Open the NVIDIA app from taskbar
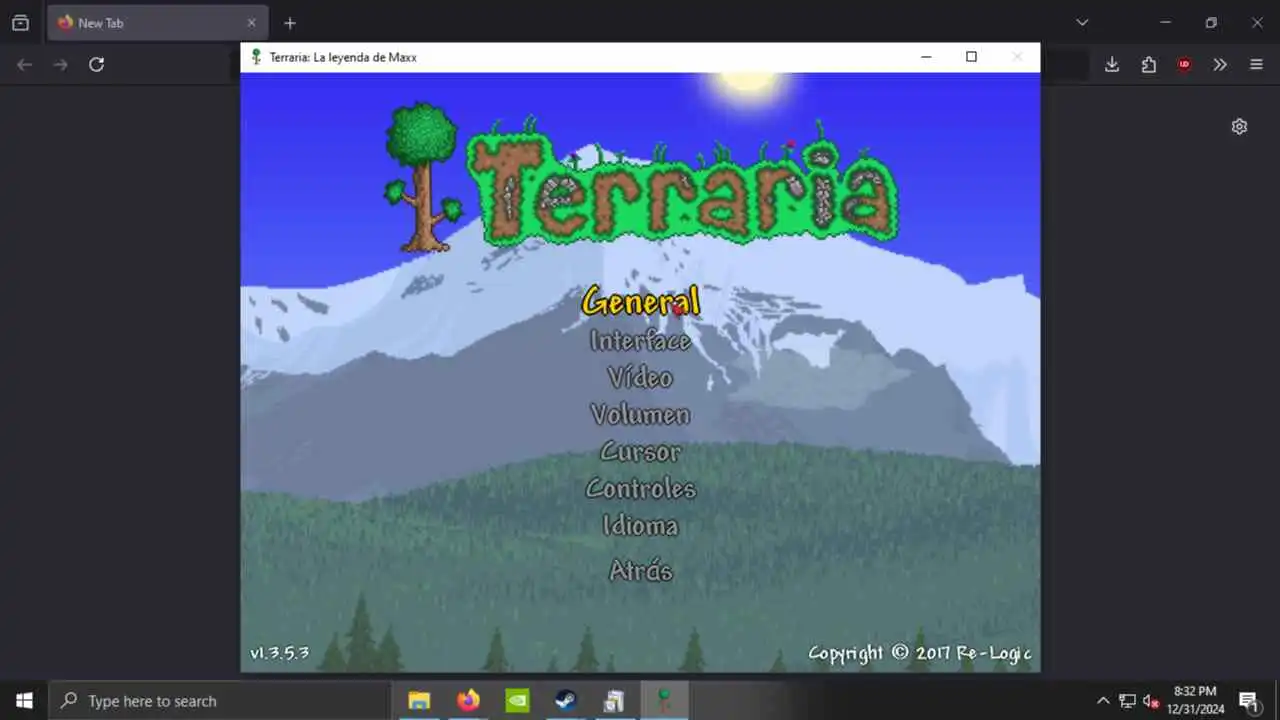 click(517, 701)
